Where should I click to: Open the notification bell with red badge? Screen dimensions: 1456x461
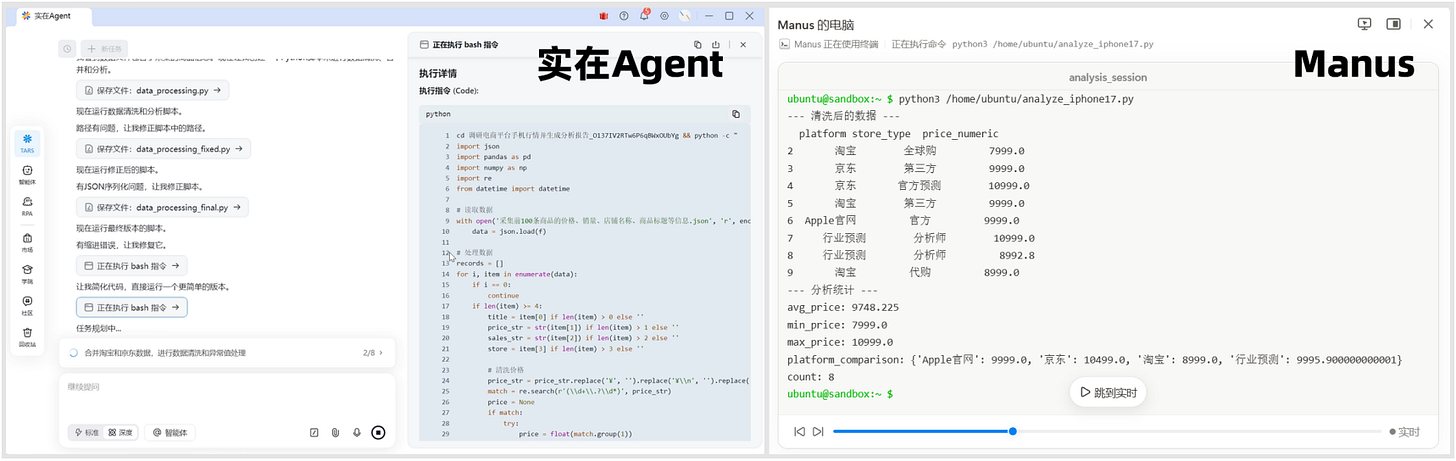click(x=645, y=15)
